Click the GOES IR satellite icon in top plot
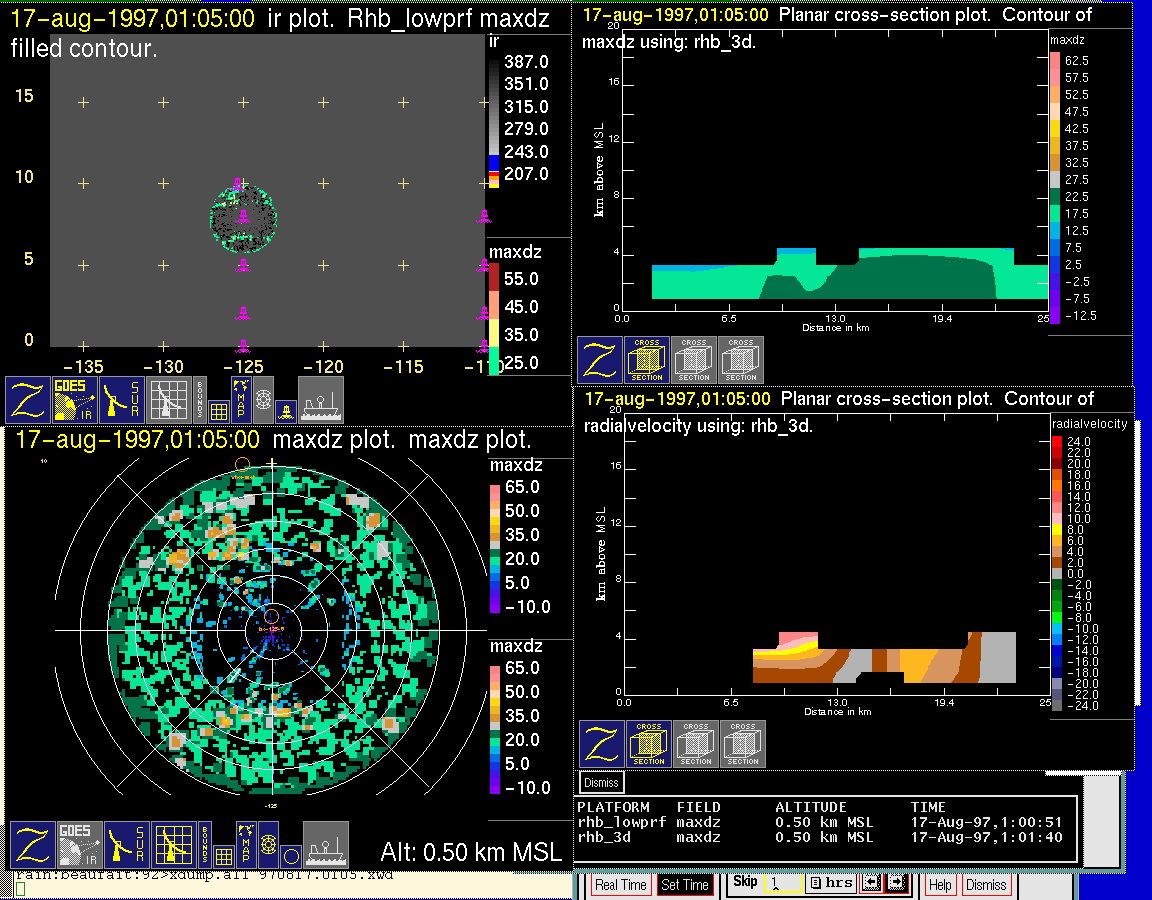1152x900 pixels. pos(76,399)
